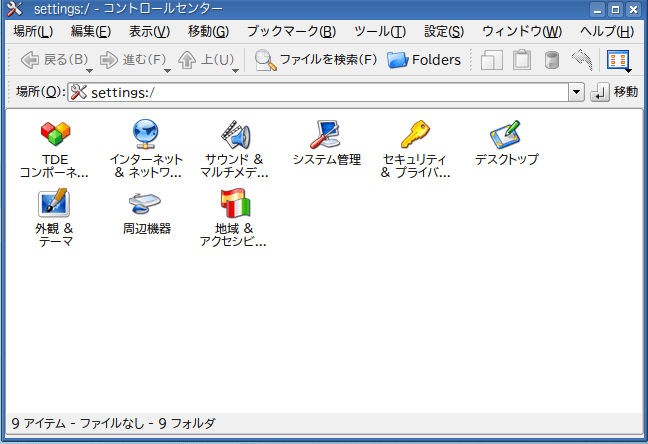Open the ブックマーク(B) menu

click(291, 31)
